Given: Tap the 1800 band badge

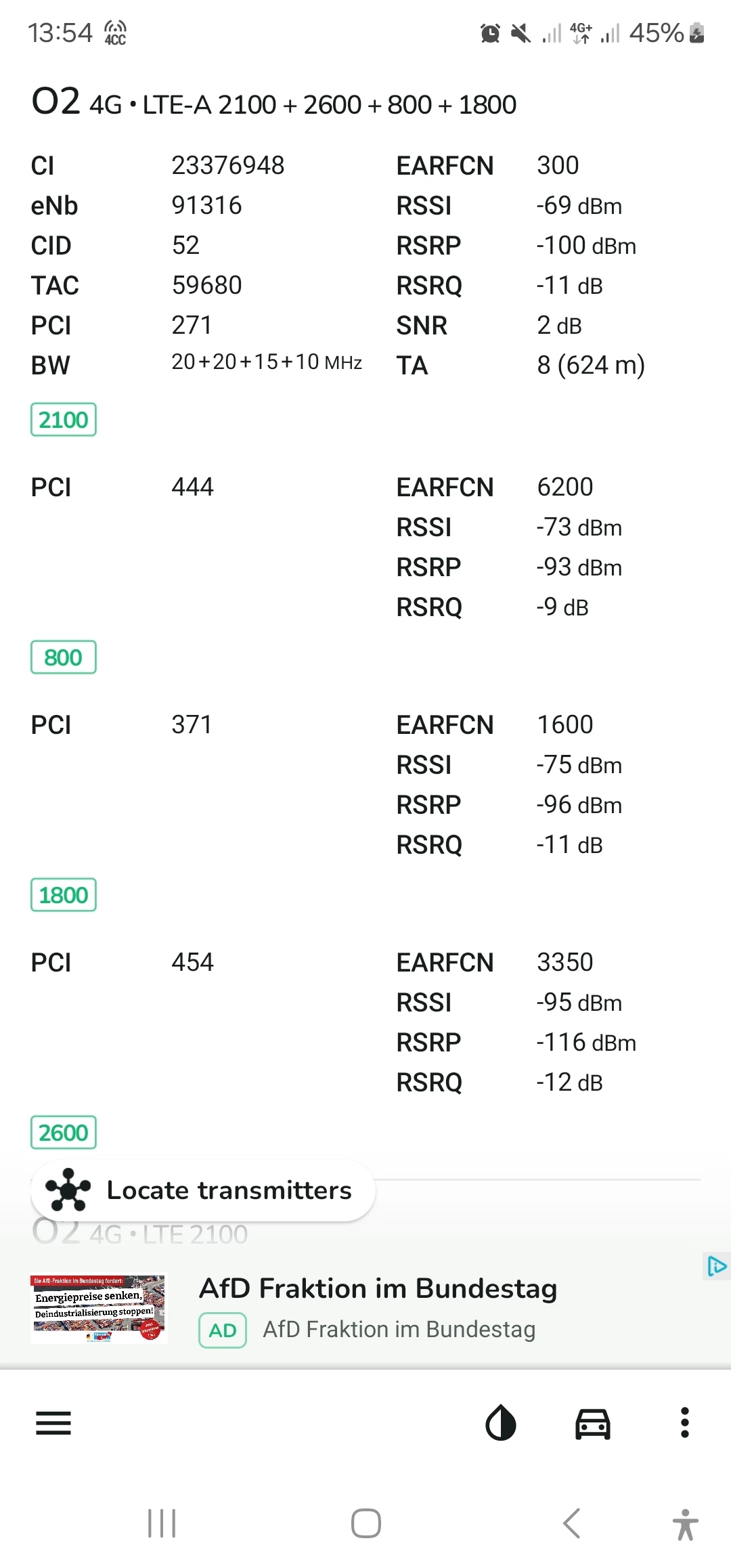Looking at the screenshot, I should tap(64, 895).
